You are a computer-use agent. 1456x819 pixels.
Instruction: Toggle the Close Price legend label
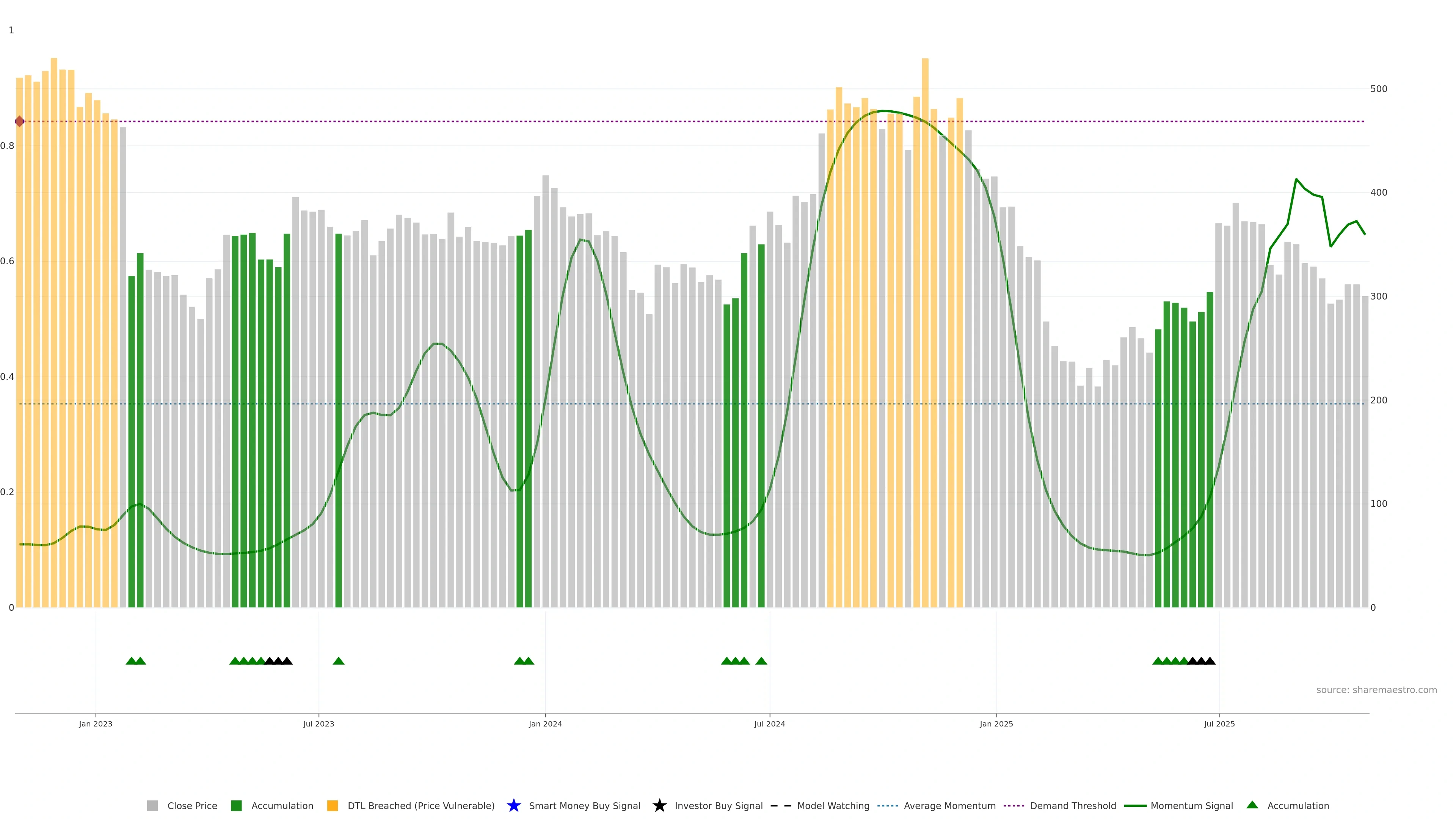click(x=192, y=806)
